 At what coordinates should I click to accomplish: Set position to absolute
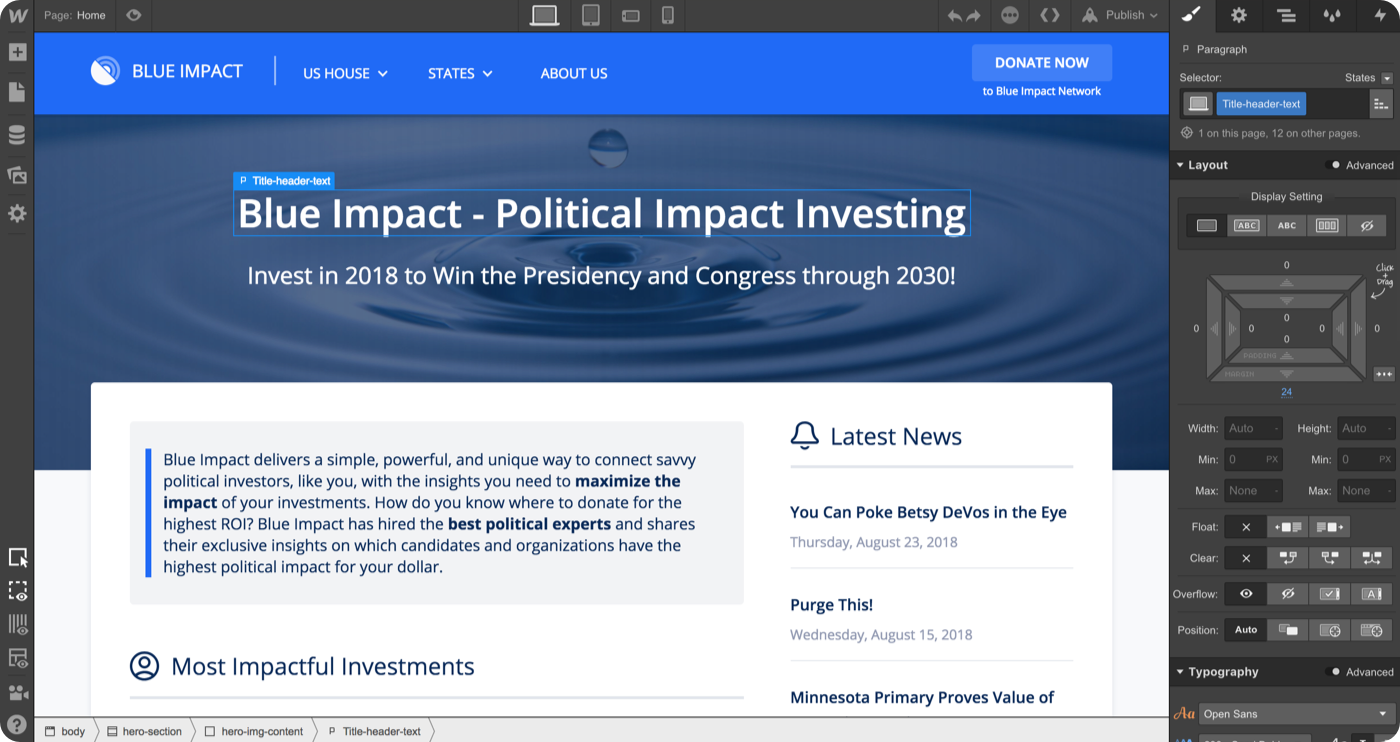pyautogui.click(x=1330, y=630)
